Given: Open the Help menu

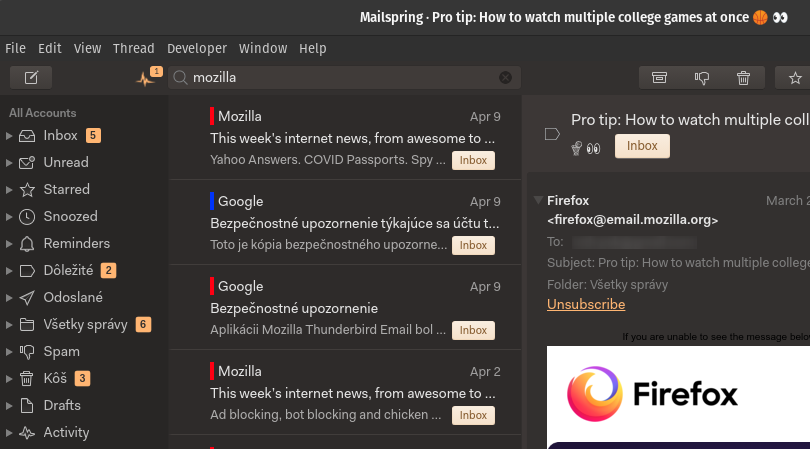Looking at the screenshot, I should 313,49.
